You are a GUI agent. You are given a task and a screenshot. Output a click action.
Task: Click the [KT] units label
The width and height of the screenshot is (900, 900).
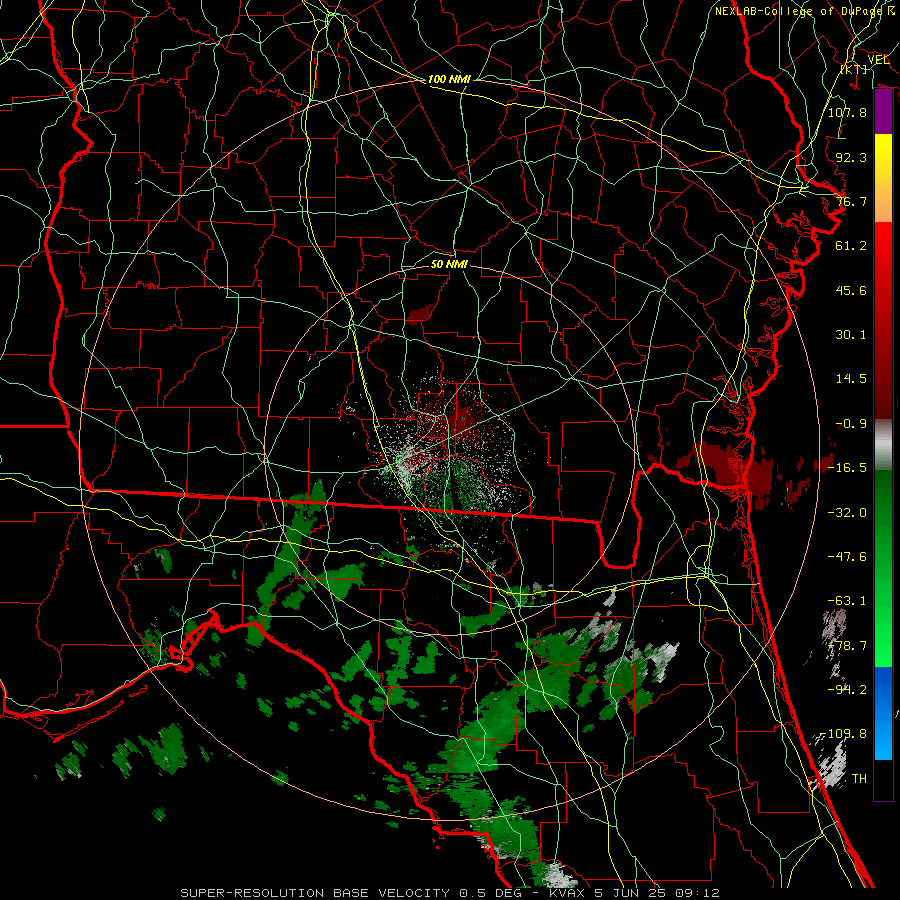coord(854,69)
